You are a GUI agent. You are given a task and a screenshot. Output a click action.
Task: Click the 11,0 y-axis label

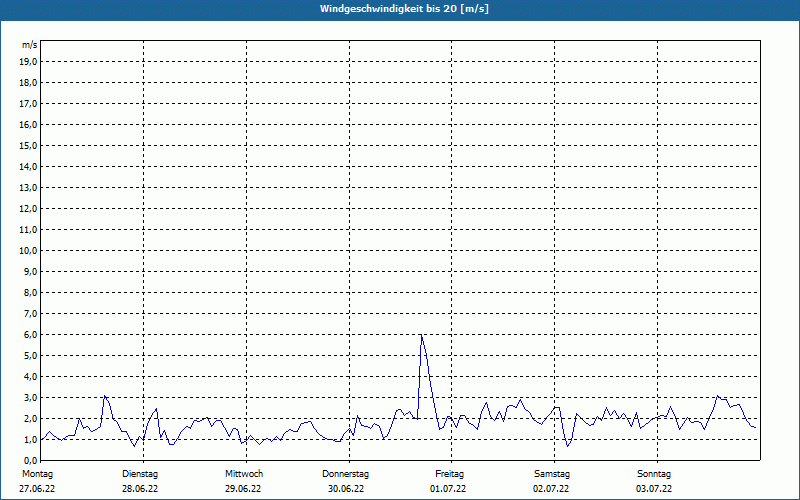click(28, 230)
